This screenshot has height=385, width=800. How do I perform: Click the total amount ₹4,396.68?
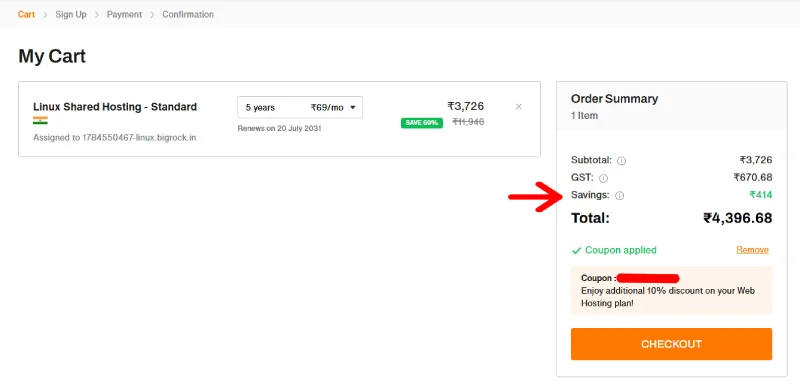[x=737, y=218]
